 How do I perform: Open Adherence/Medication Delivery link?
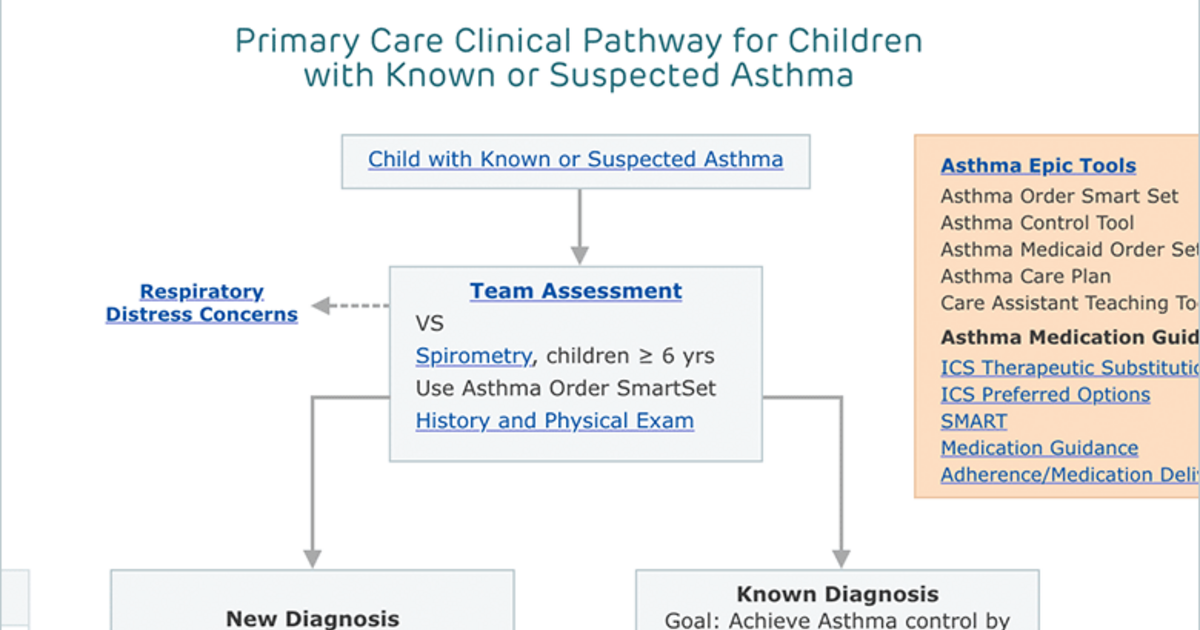pos(1070,475)
